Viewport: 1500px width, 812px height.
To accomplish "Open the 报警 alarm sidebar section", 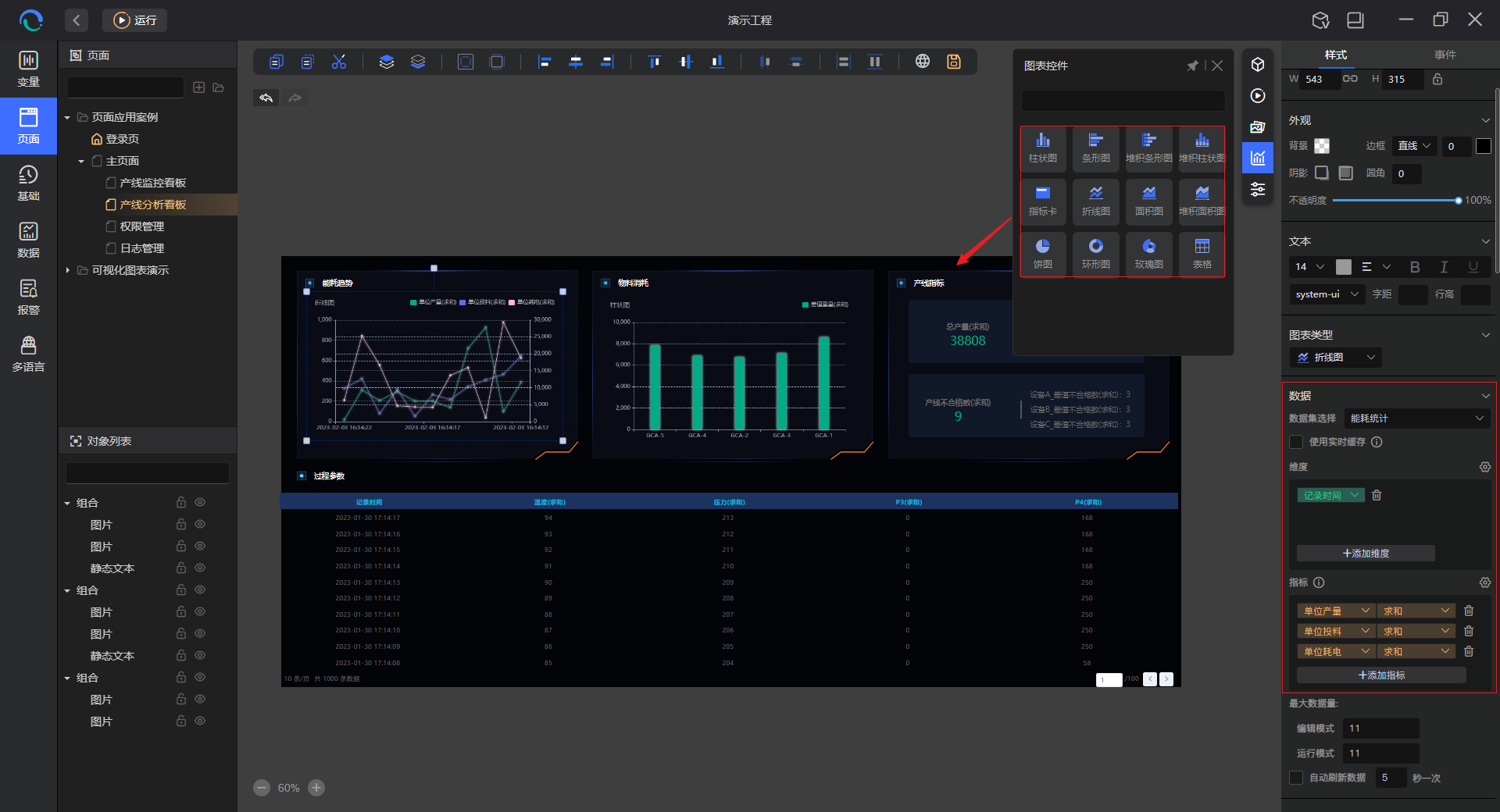I will coord(28,297).
